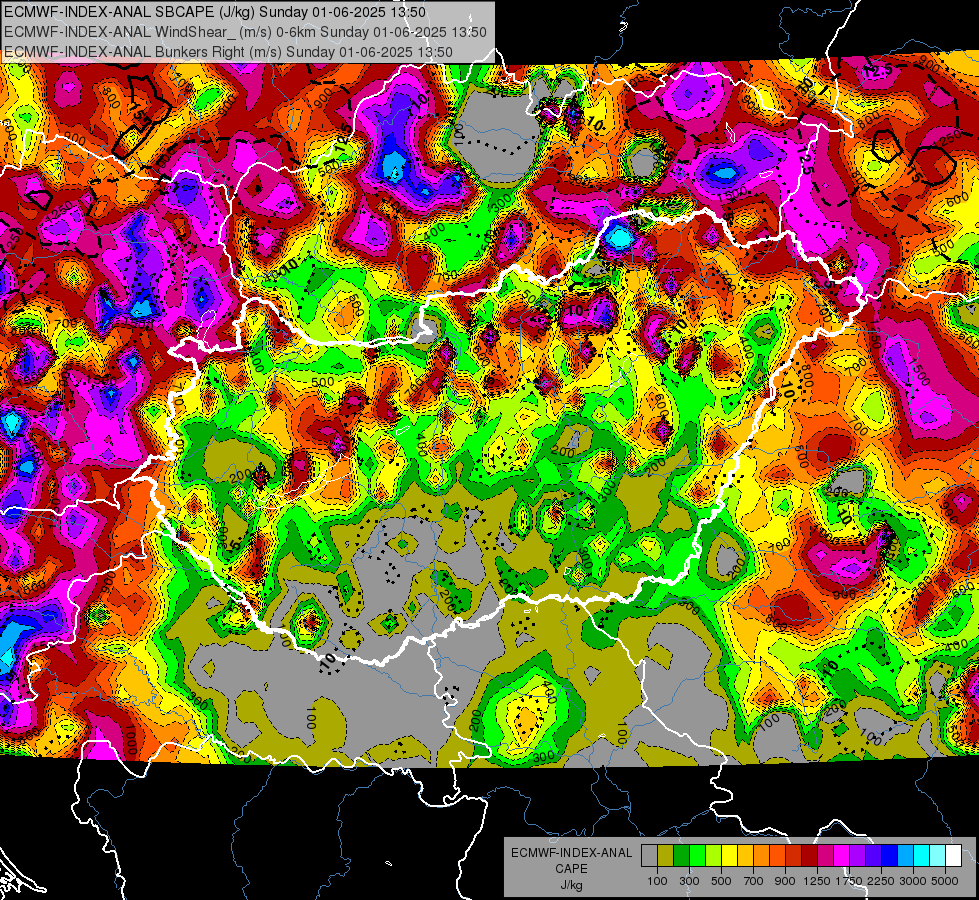
Task: Choose the bright green legend swatch
Action: (697, 856)
